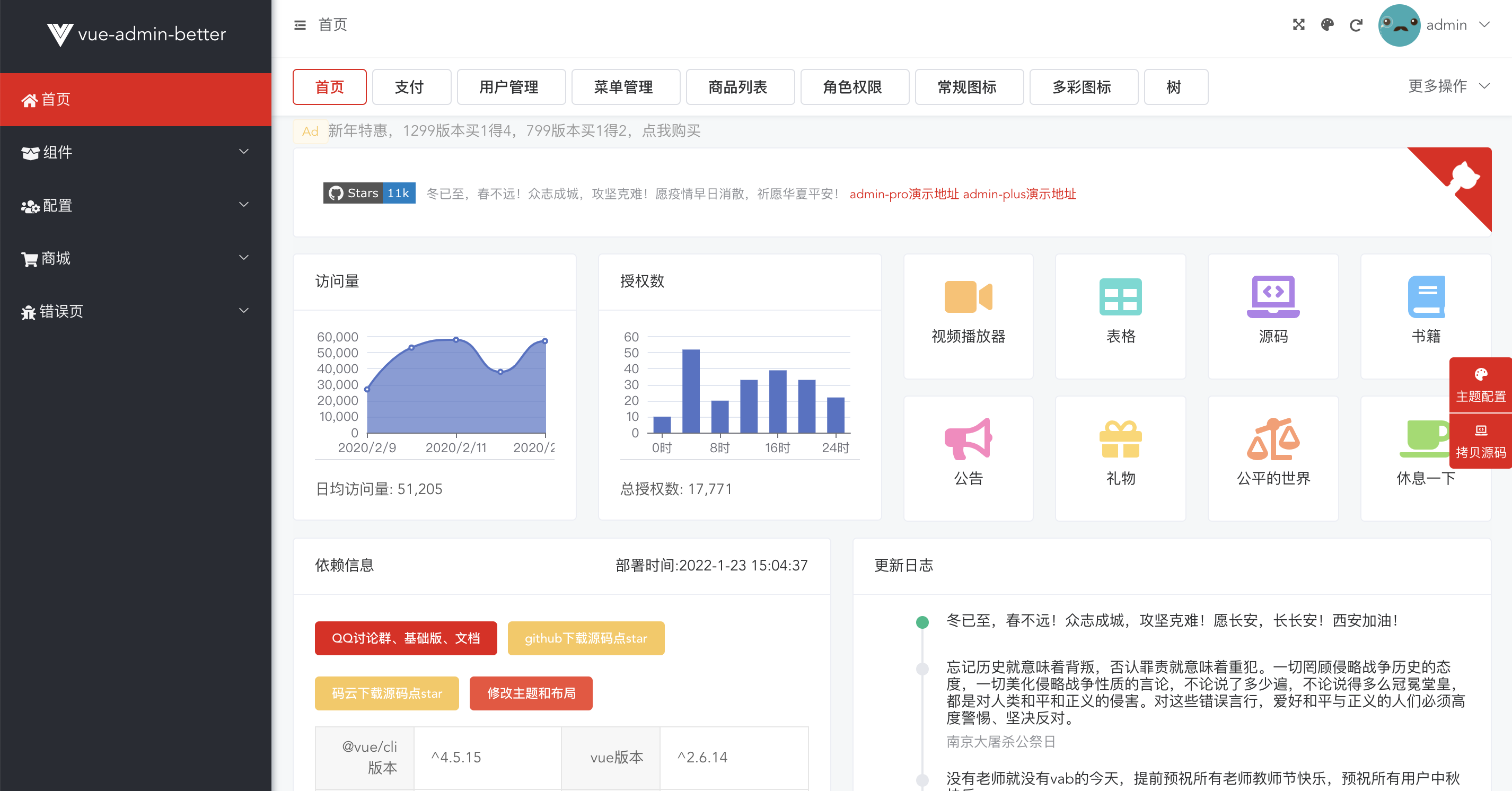Select 首页 in the sidebar
1512x791 pixels.
pos(136,99)
